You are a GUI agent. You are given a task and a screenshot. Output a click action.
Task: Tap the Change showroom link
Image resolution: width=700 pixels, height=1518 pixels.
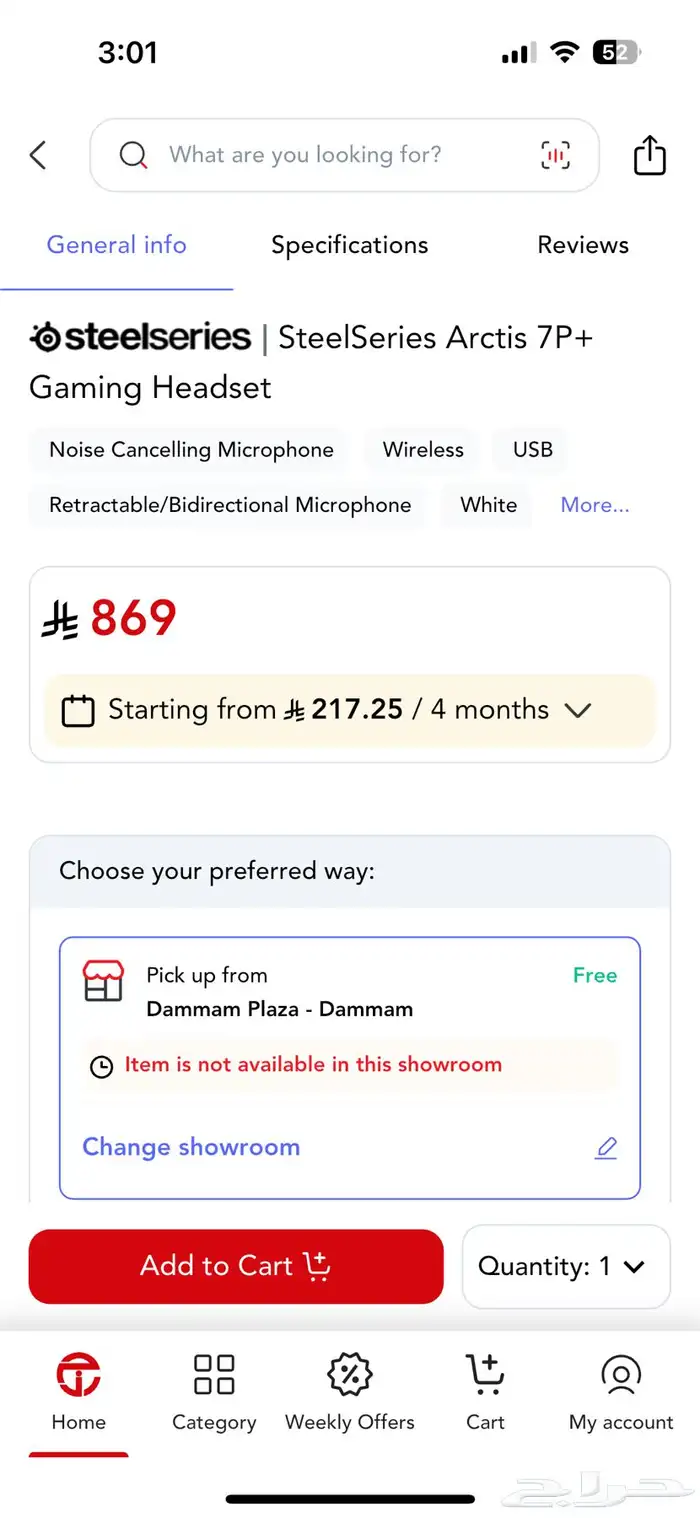point(191,1147)
